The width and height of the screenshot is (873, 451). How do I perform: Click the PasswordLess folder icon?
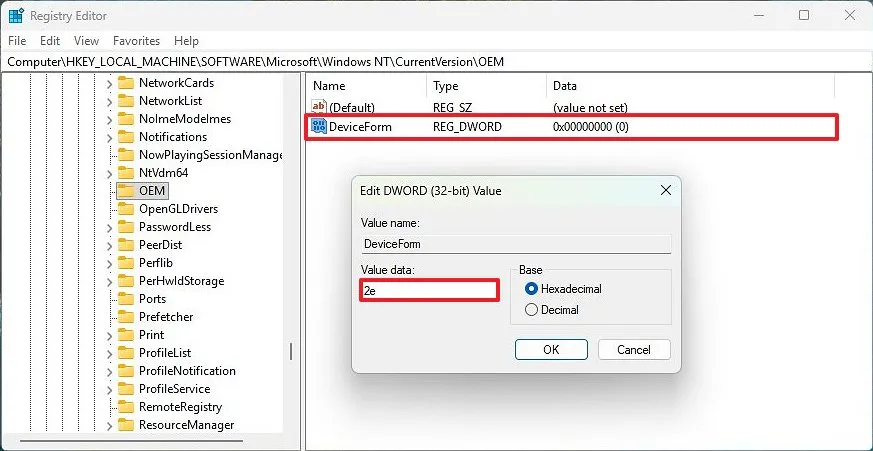[126, 227]
